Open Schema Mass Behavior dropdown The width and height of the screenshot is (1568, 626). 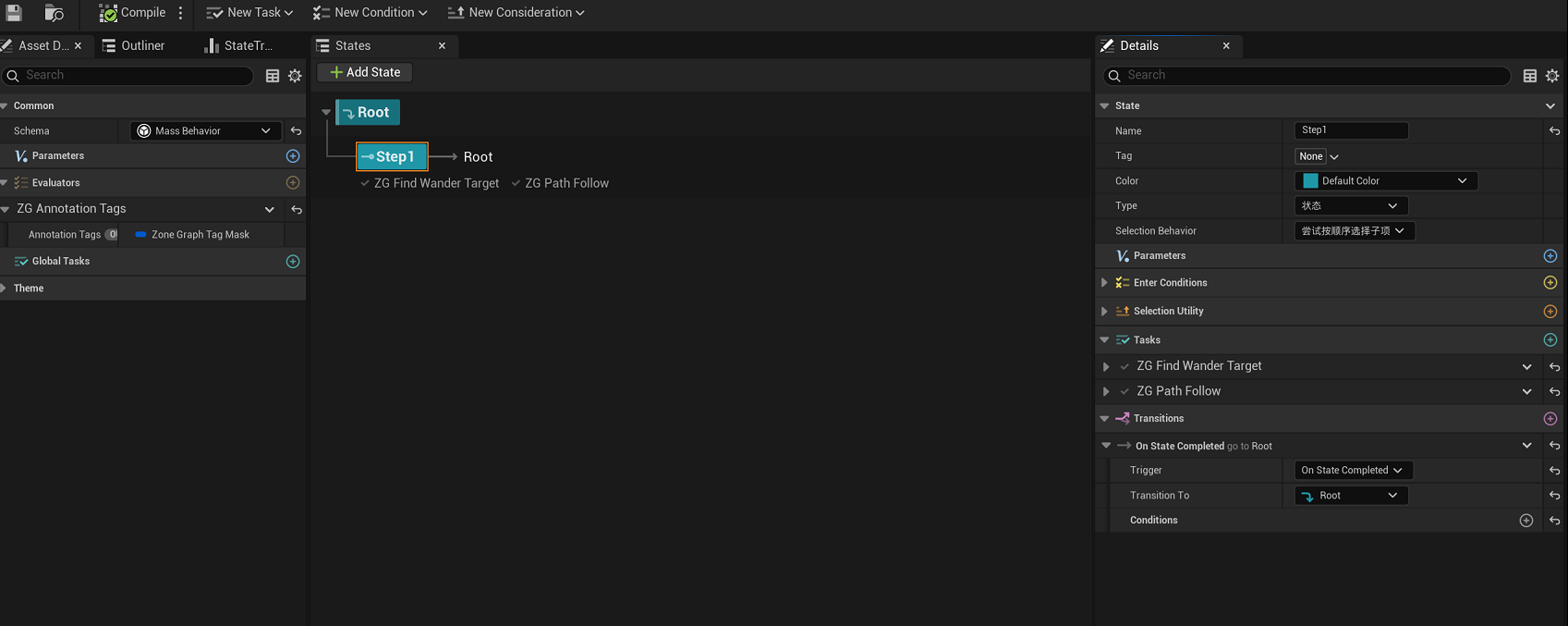point(205,131)
